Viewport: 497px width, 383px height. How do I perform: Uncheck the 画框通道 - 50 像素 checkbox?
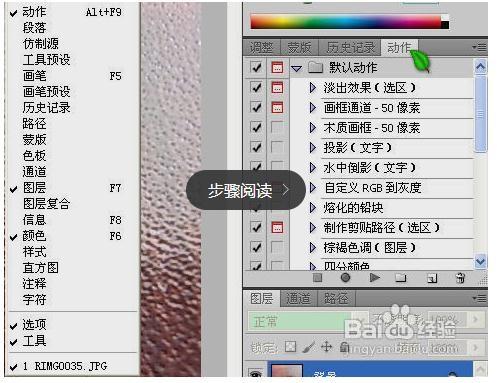(x=256, y=108)
